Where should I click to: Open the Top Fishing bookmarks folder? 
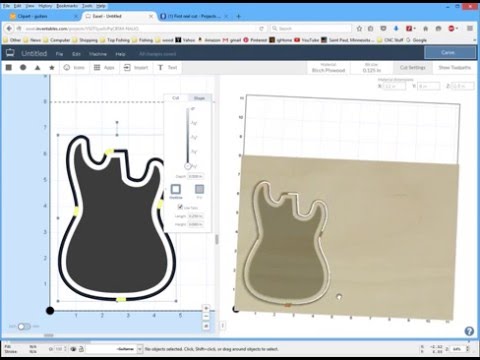pyautogui.click(x=115, y=40)
